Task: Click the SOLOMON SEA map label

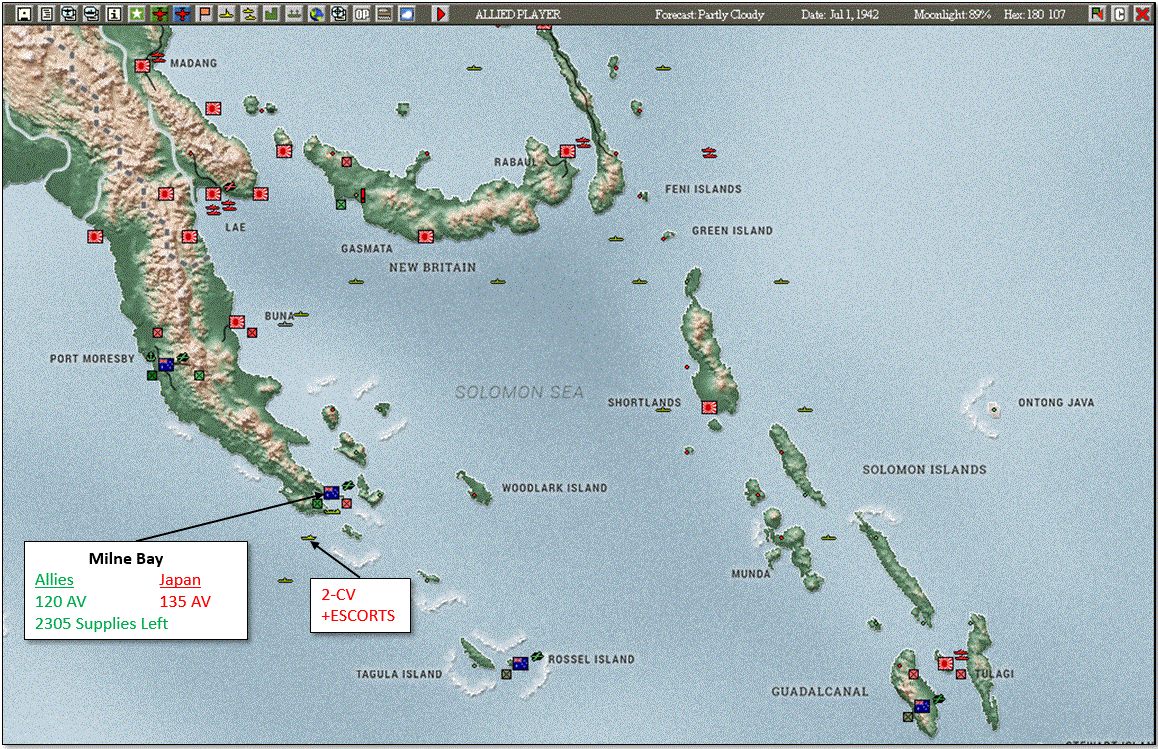Action: click(519, 392)
